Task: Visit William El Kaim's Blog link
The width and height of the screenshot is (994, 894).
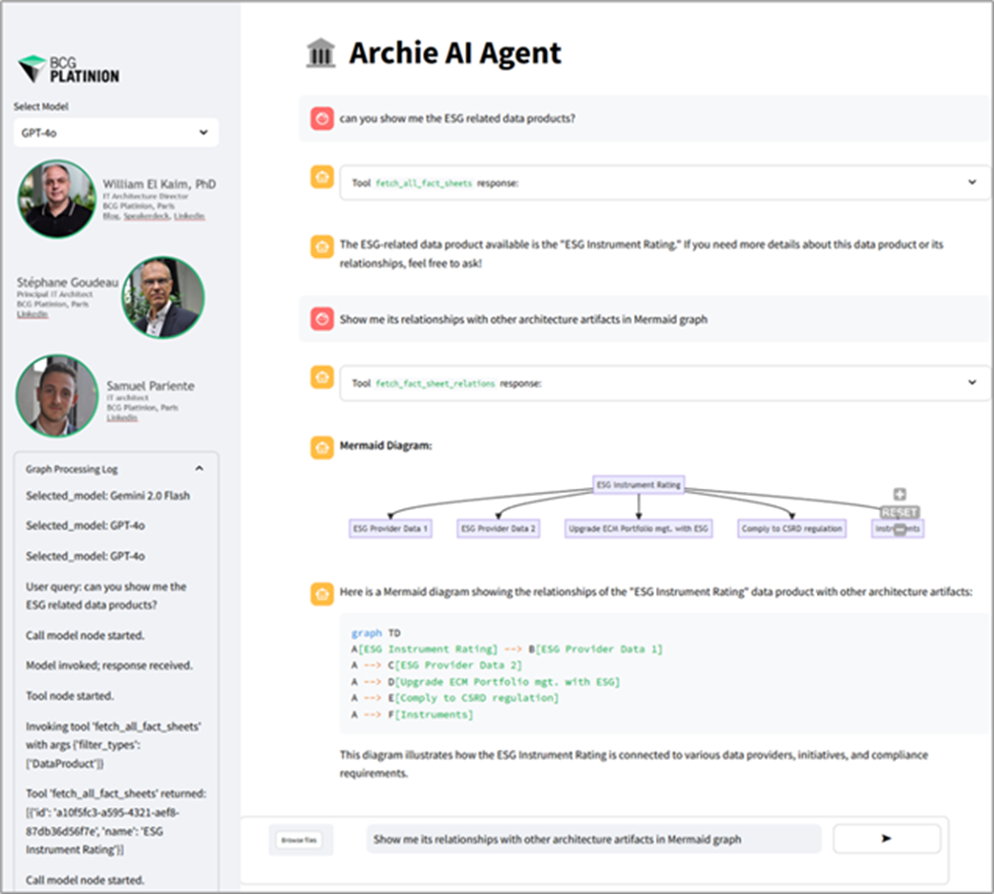Action: (111, 216)
